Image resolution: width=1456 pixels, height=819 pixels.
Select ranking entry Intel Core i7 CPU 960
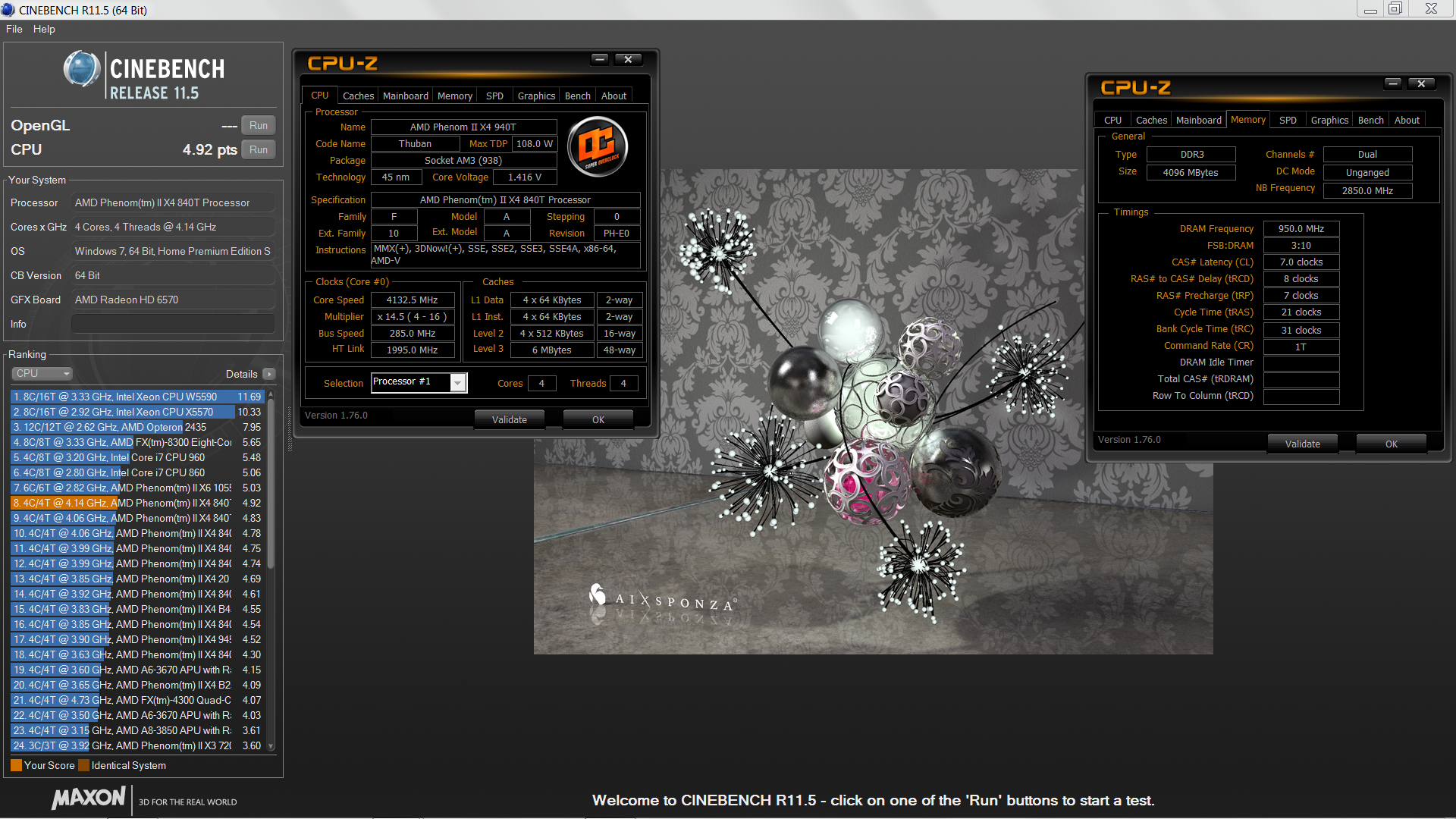(136, 457)
